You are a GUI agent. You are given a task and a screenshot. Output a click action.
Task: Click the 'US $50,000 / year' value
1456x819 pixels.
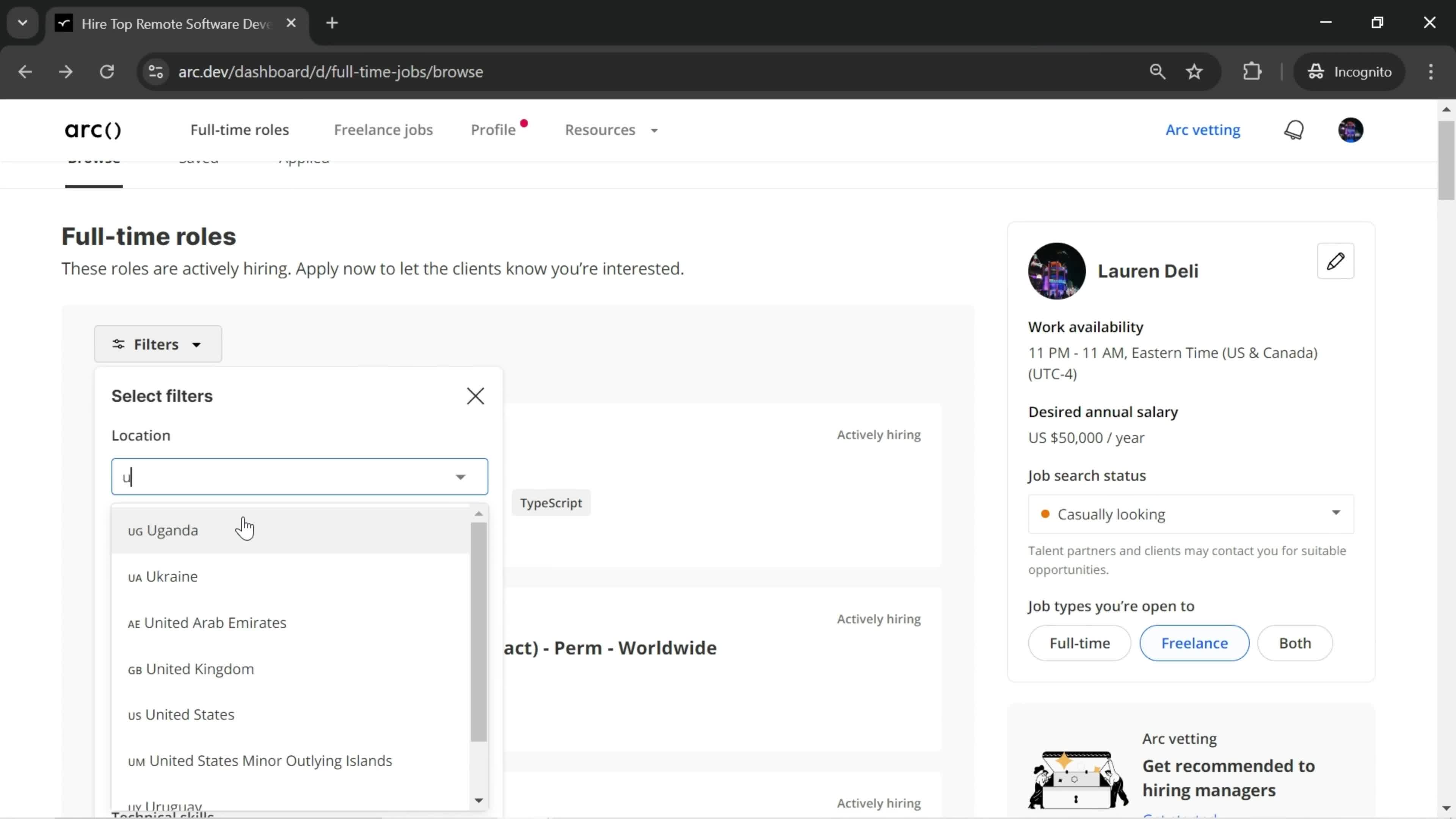tap(1086, 438)
